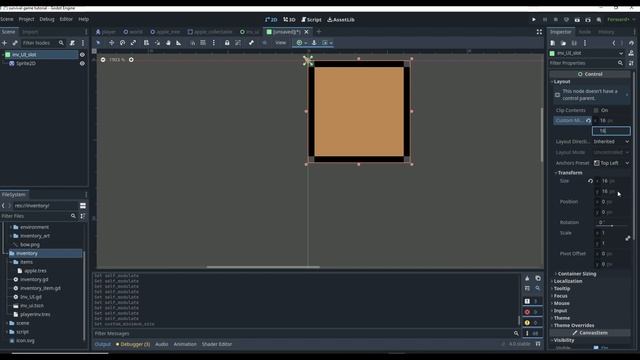Toggle grid snap icon
The height and width of the screenshot is (360, 640).
coord(203,43)
